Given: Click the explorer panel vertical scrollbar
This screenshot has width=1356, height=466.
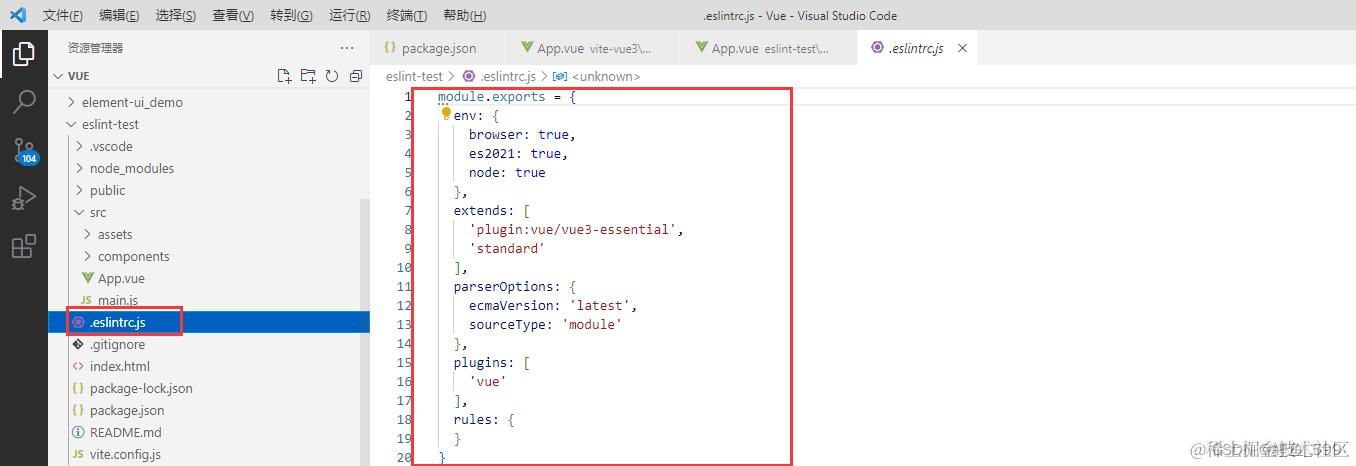Looking at the screenshot, I should (365, 330).
